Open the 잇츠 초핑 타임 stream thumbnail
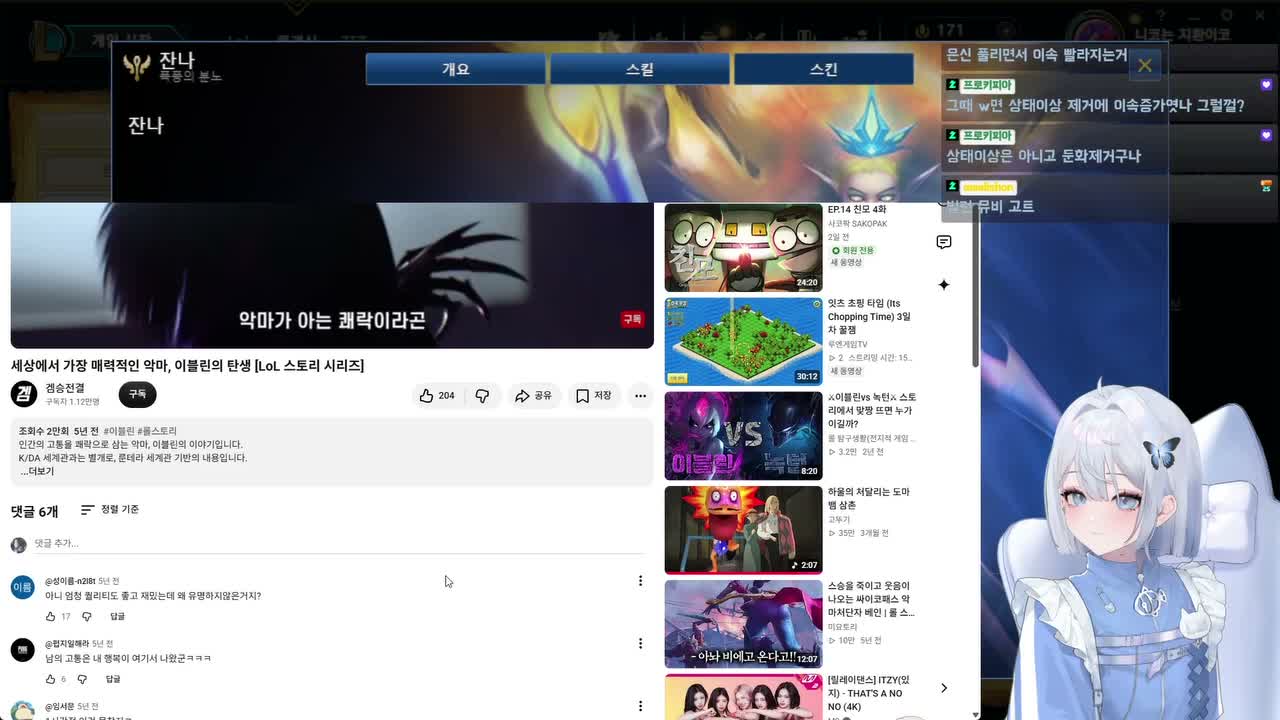The height and width of the screenshot is (720, 1280). 743,341
